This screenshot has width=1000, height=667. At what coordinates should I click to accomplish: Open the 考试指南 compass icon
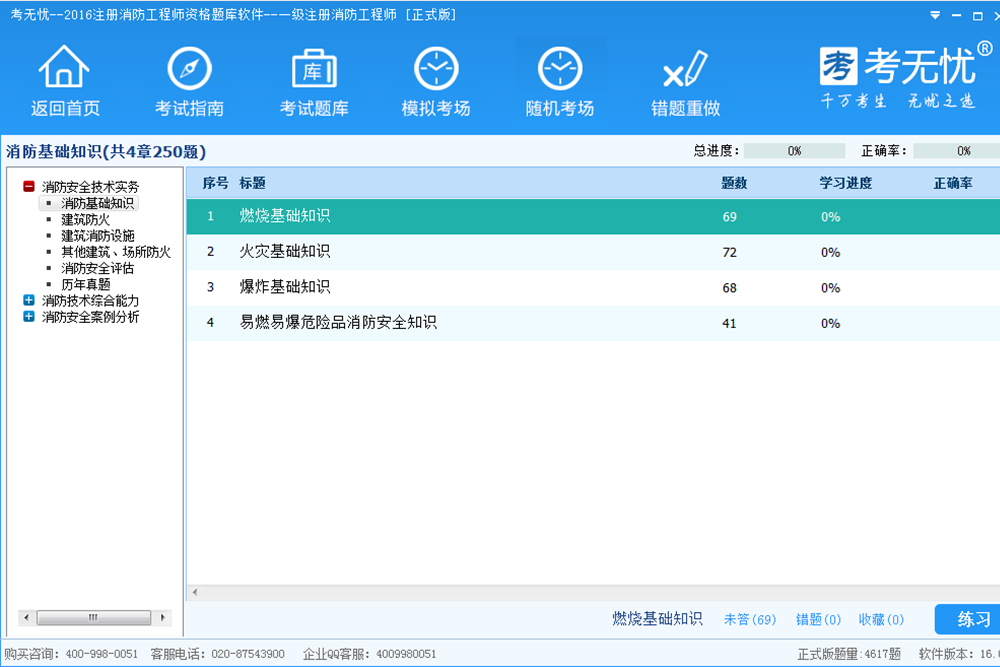(x=189, y=68)
